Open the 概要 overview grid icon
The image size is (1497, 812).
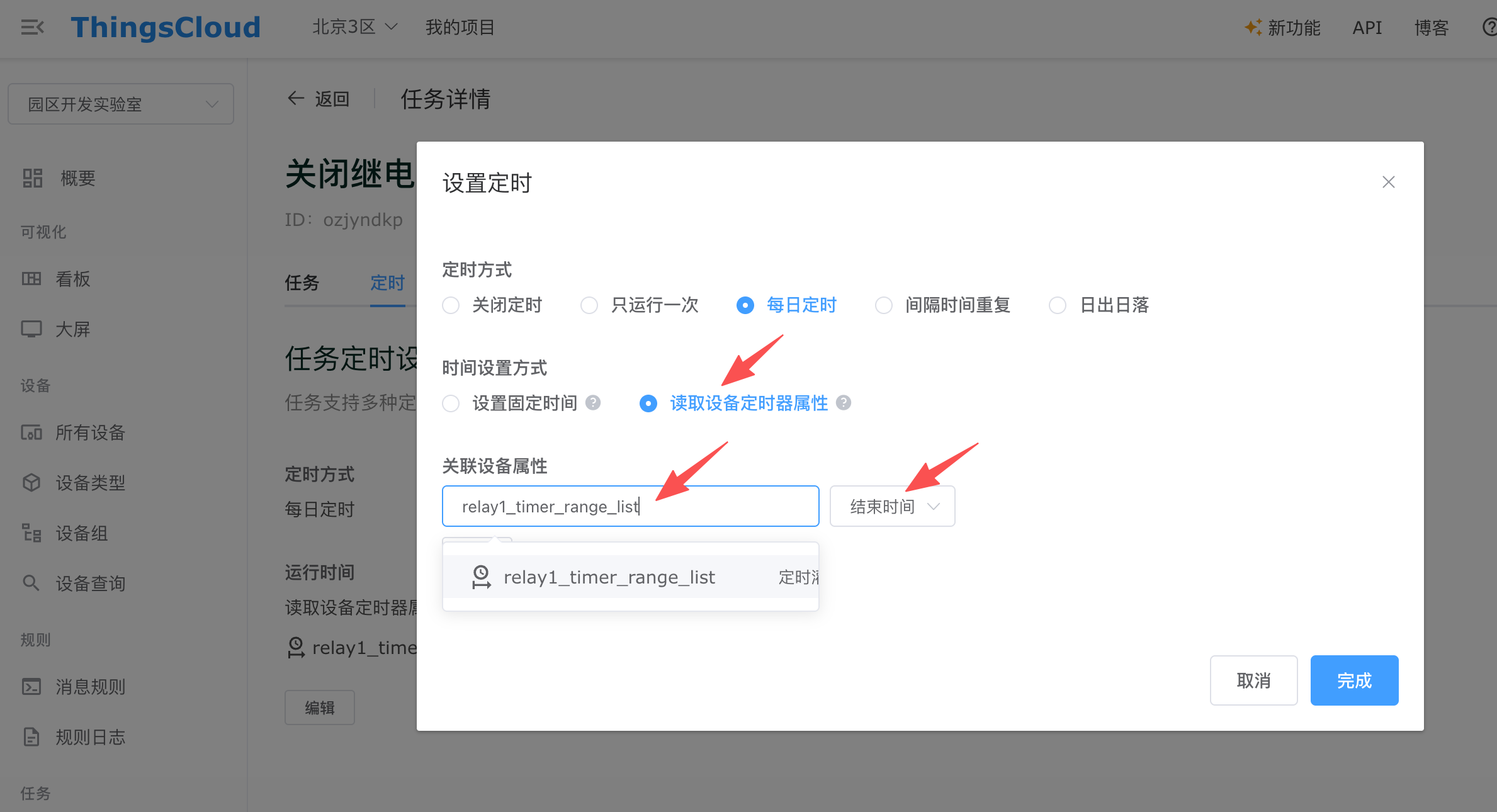[x=32, y=178]
